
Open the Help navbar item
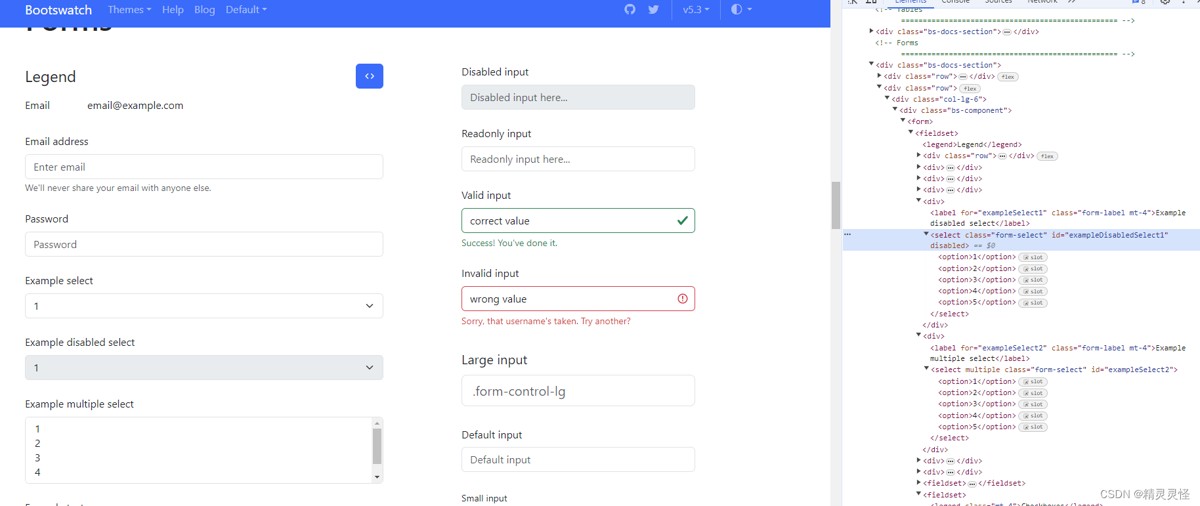173,10
